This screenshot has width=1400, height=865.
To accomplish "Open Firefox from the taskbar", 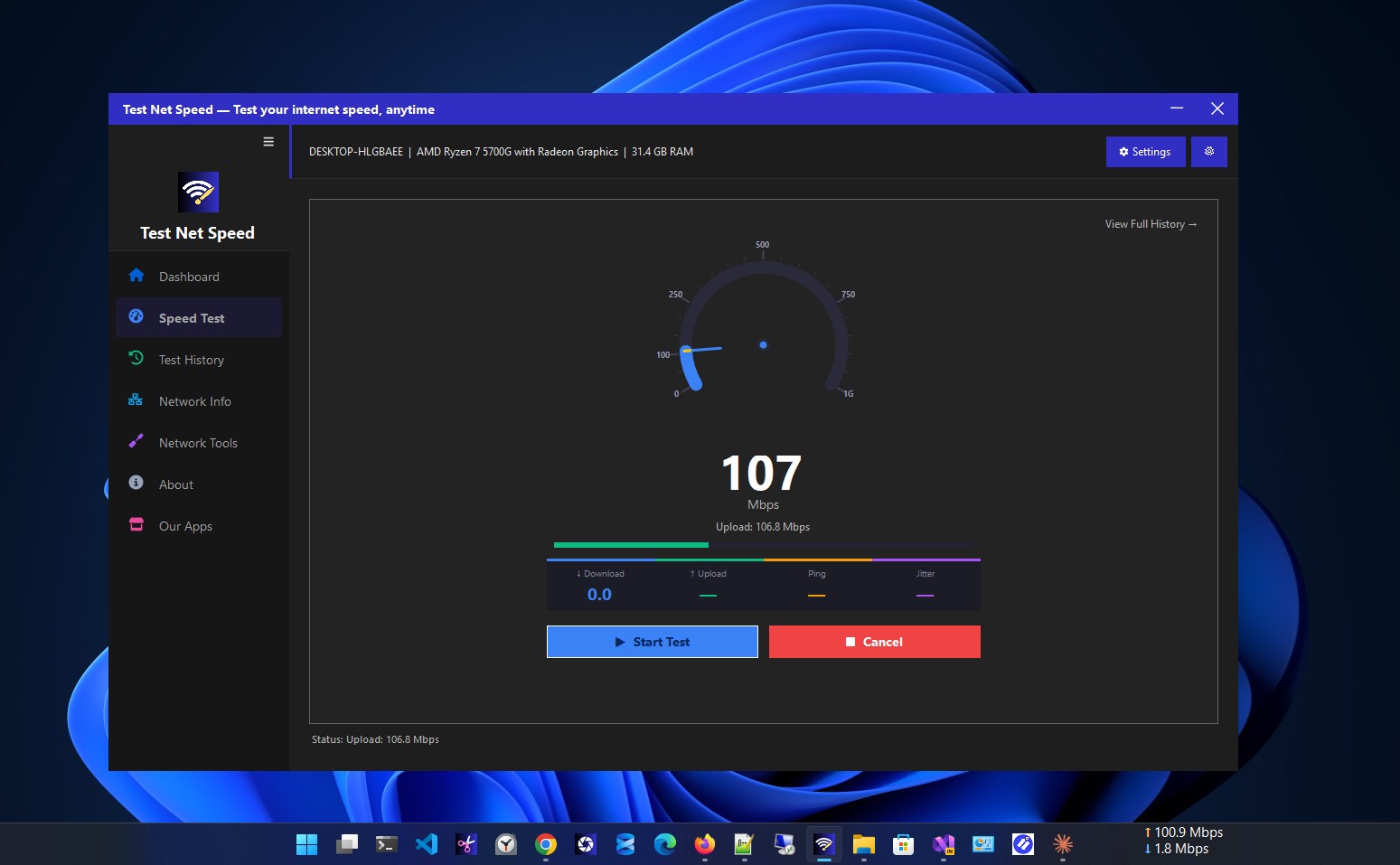I will [x=705, y=844].
